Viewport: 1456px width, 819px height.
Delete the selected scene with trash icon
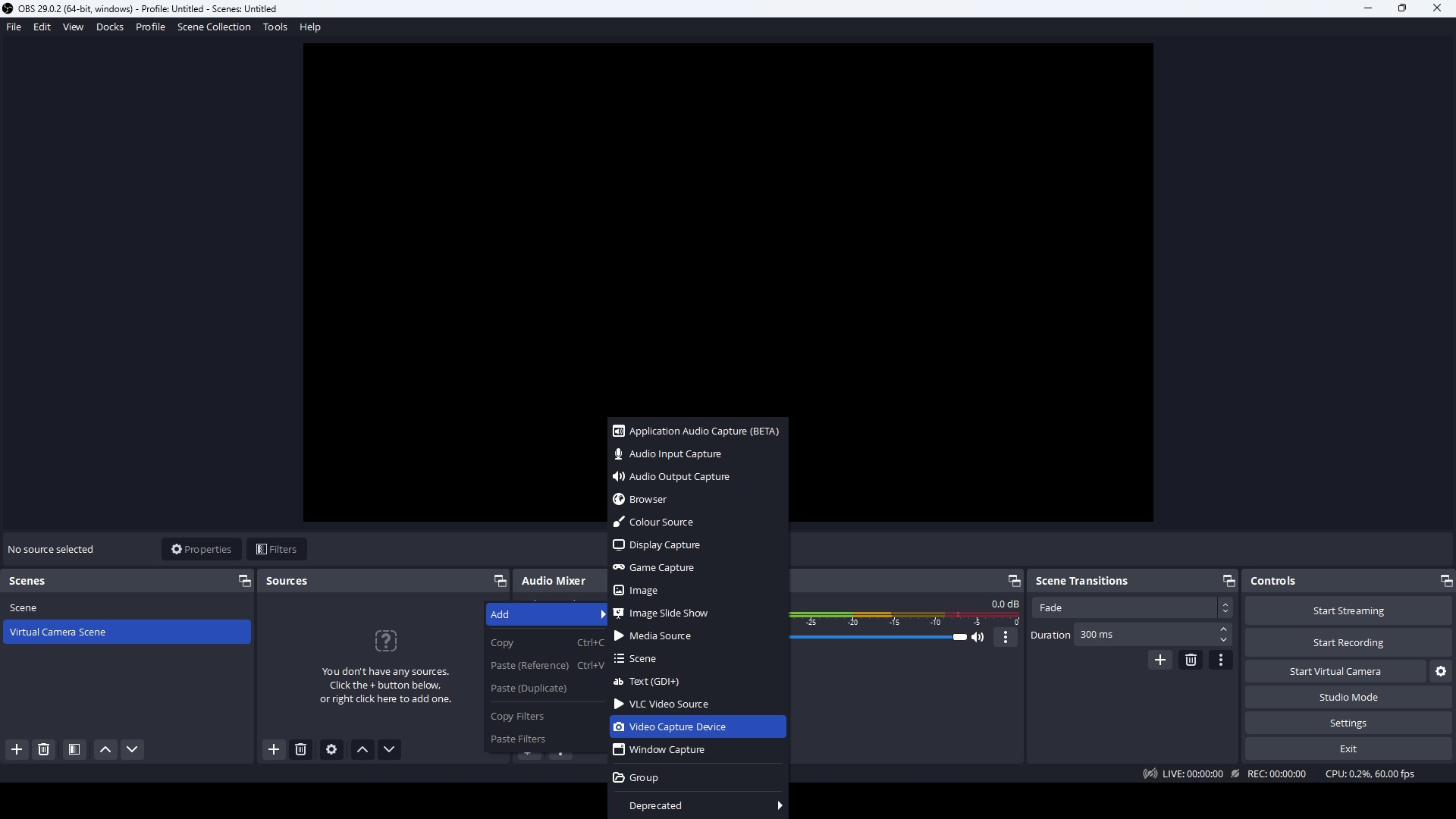coord(44,749)
